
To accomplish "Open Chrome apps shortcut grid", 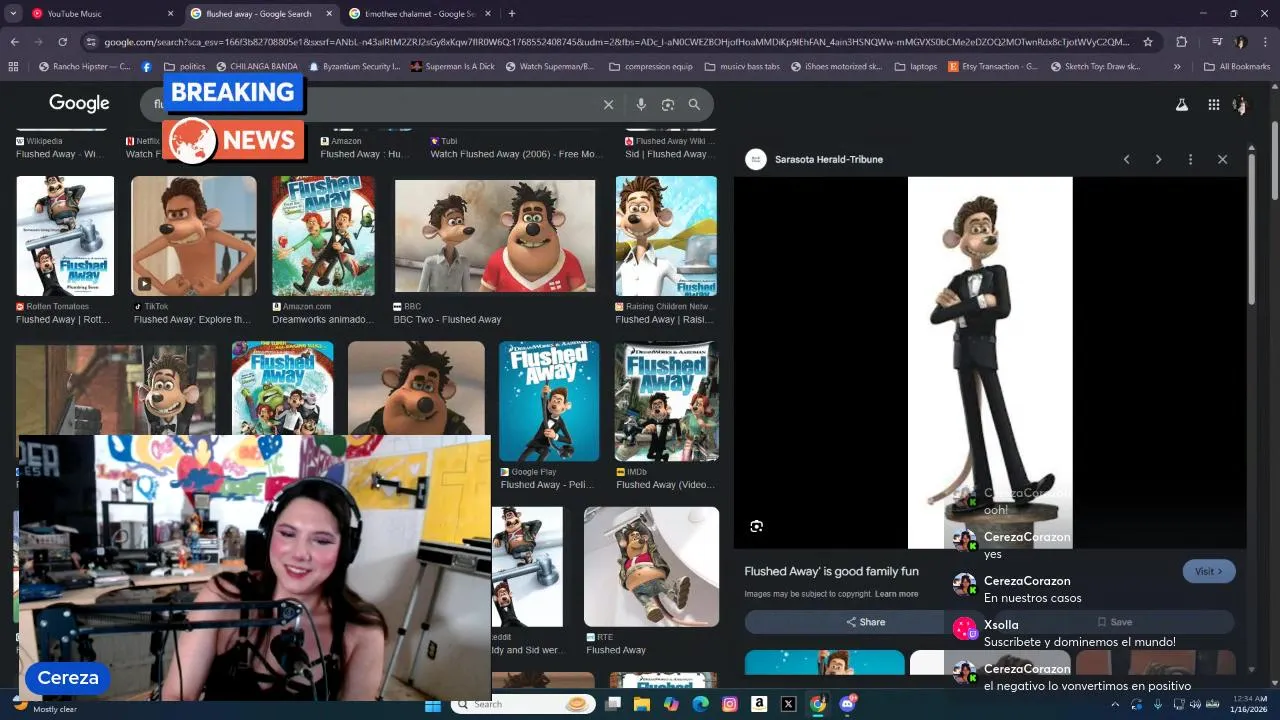I will (x=13, y=67).
